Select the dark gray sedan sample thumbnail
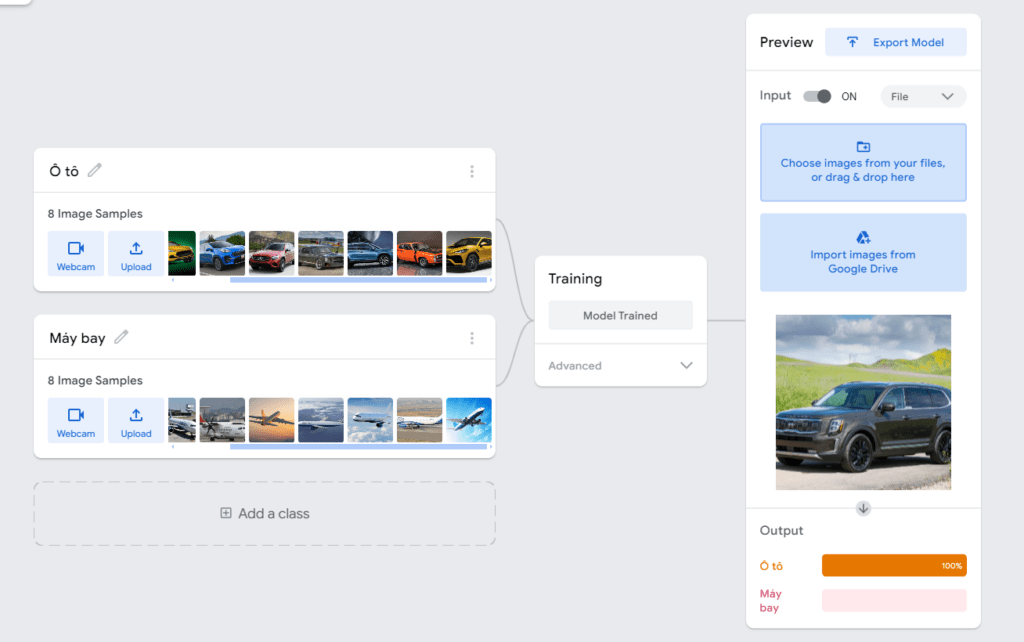The height and width of the screenshot is (642, 1024). click(x=321, y=253)
